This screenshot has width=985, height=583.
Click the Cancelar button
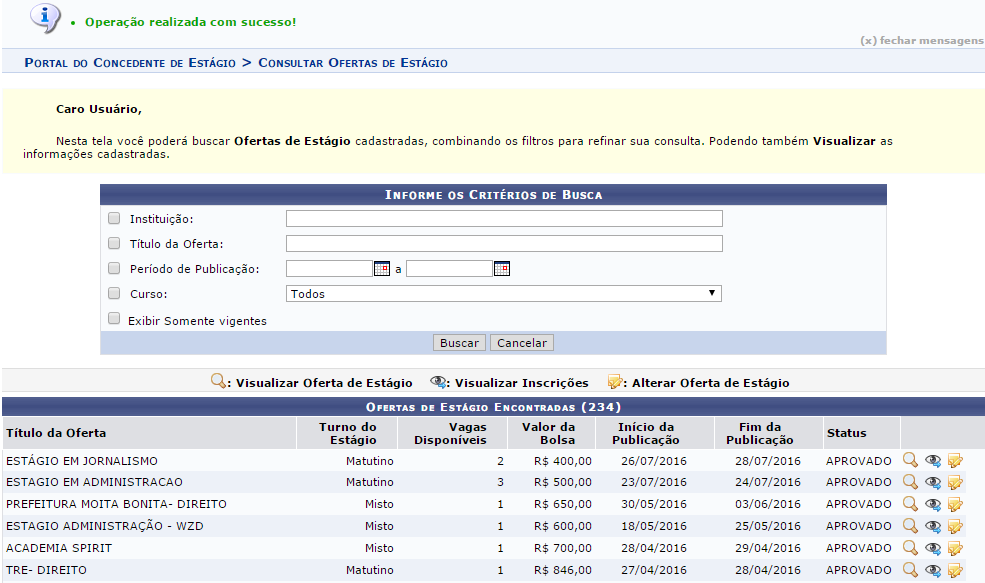(x=522, y=343)
